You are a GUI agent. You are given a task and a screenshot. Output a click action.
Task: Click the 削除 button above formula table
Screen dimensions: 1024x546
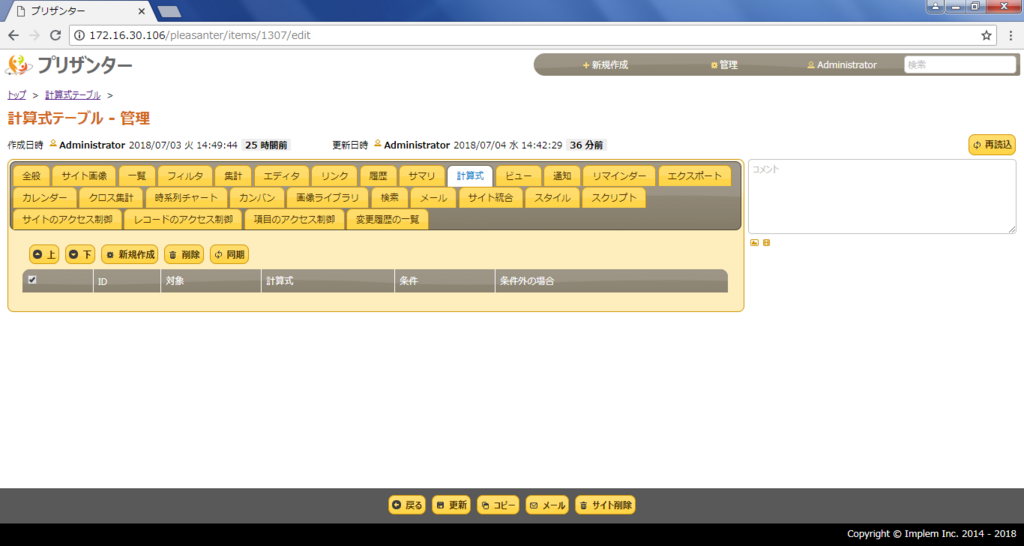(x=184, y=255)
